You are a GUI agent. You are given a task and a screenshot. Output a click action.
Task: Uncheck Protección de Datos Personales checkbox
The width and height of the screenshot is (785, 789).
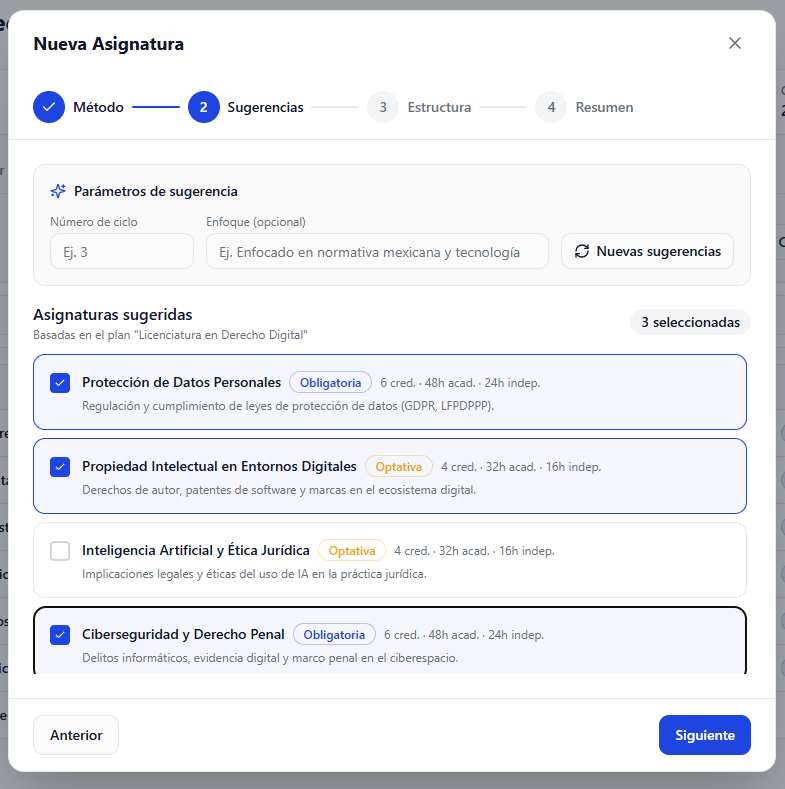(60, 383)
